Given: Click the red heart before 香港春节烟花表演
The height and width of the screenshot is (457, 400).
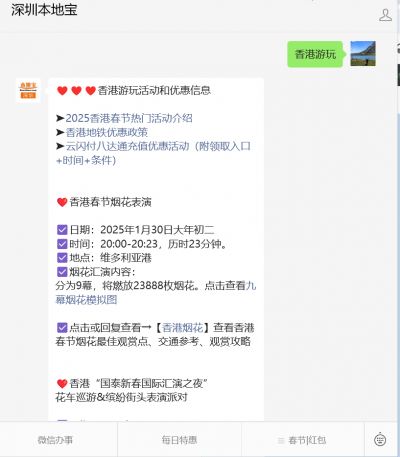Looking at the screenshot, I should point(62,202).
